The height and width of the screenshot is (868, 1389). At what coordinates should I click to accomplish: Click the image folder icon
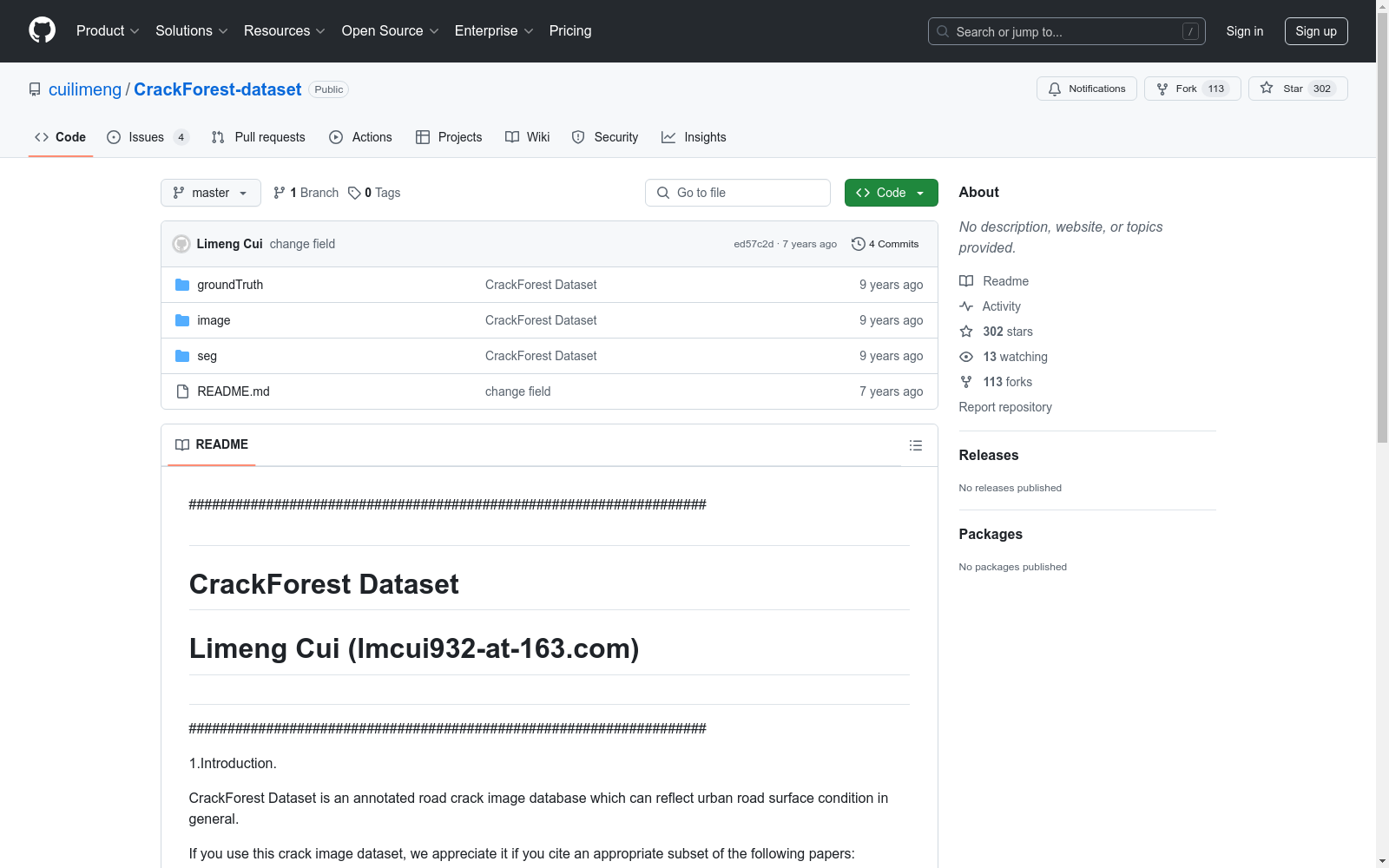182,320
